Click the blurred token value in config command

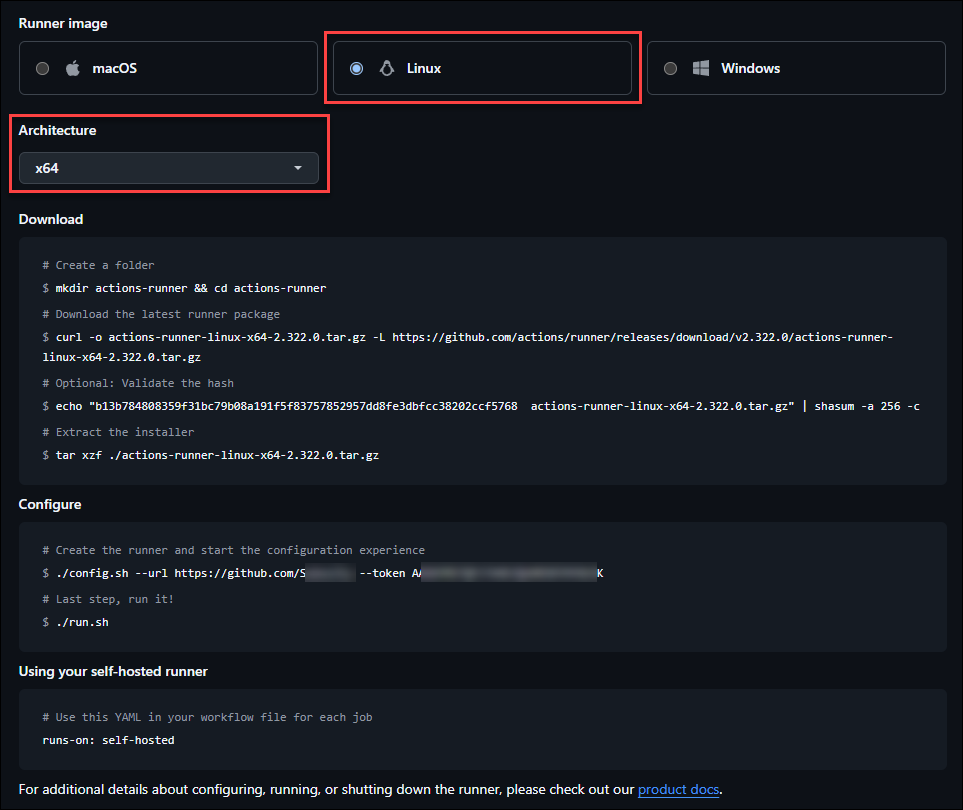(505, 573)
